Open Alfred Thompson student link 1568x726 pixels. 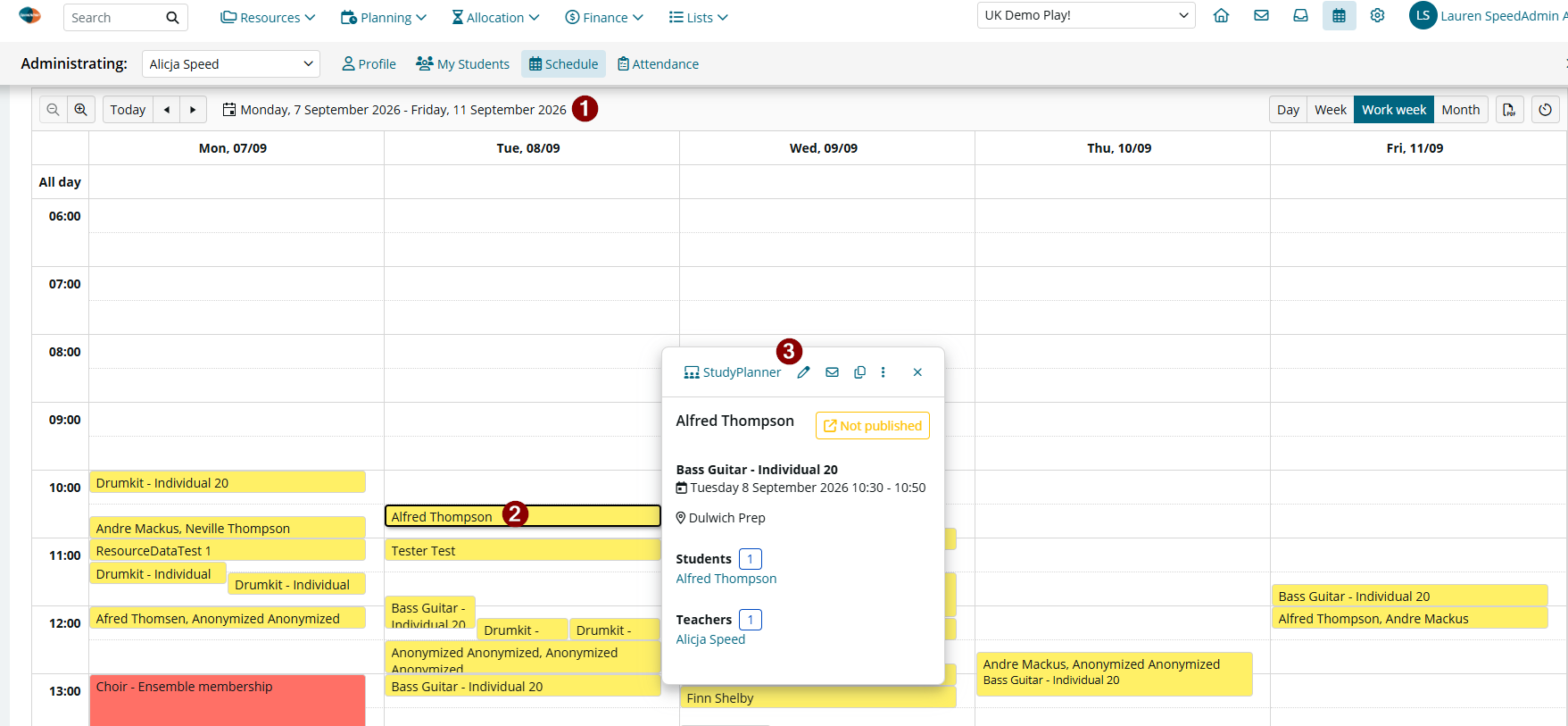coord(726,579)
